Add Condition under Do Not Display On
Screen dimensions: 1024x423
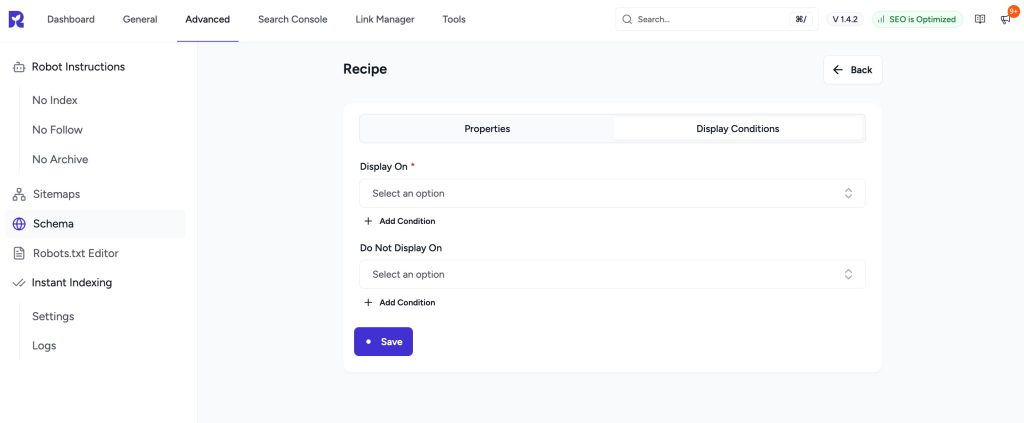click(399, 302)
